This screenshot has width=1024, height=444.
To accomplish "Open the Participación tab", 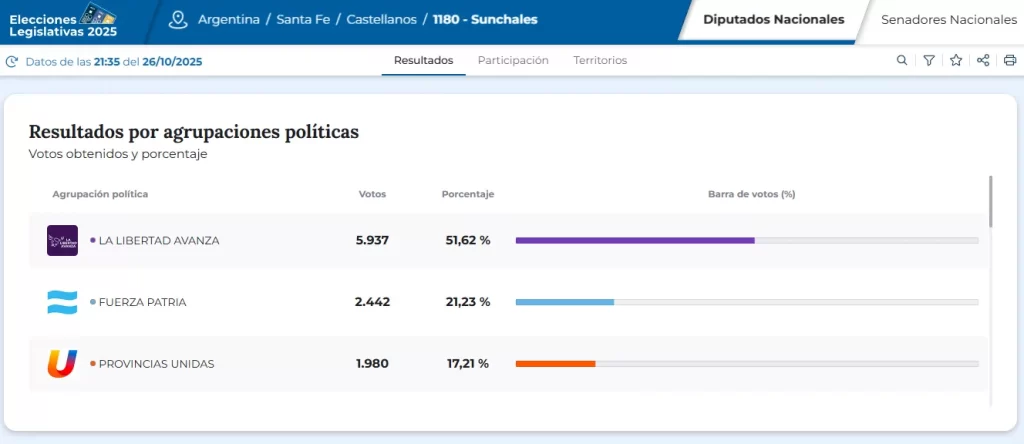I will (513, 61).
